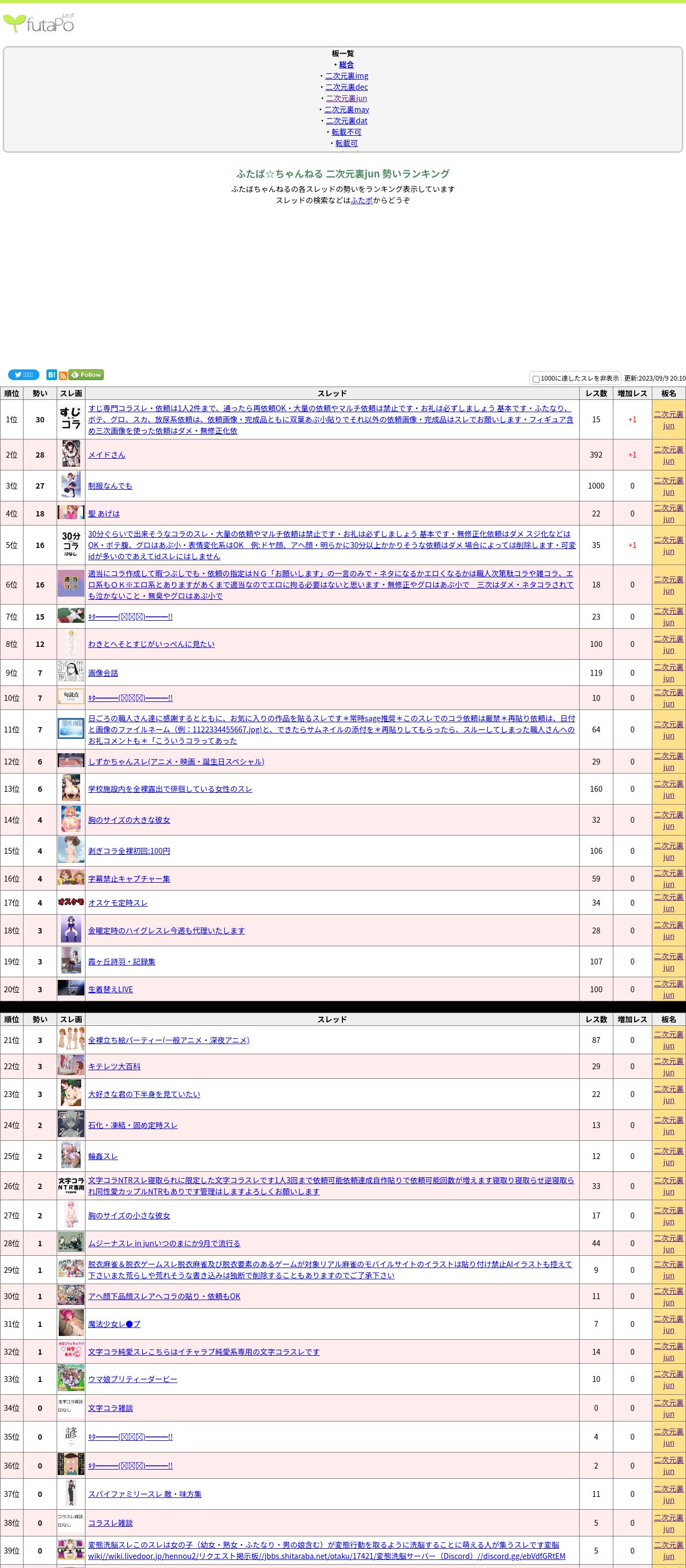
Task: Open the オスケモ定時スレ thread
Action: [x=118, y=903]
